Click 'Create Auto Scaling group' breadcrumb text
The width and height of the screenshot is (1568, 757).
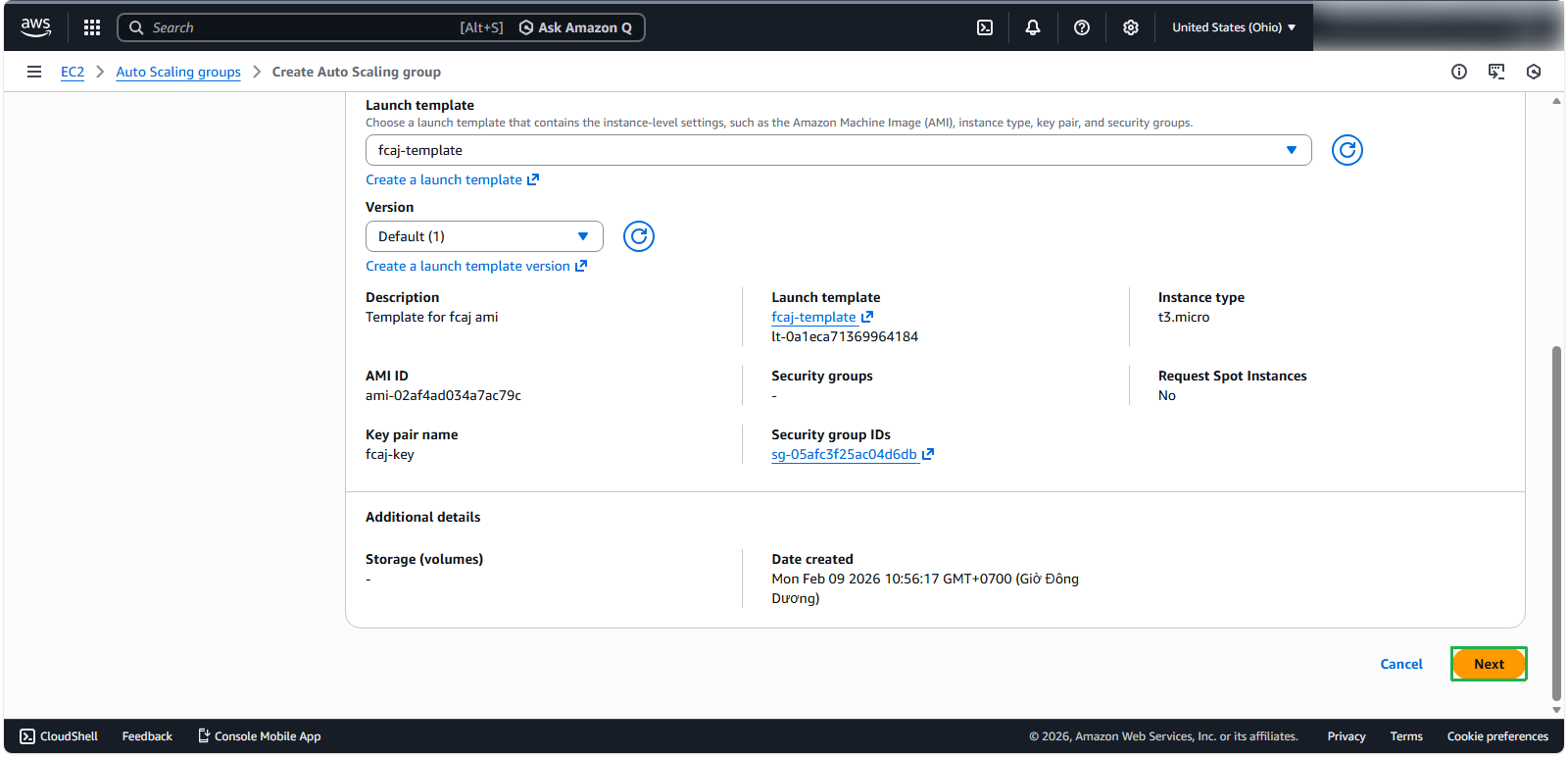357,72
